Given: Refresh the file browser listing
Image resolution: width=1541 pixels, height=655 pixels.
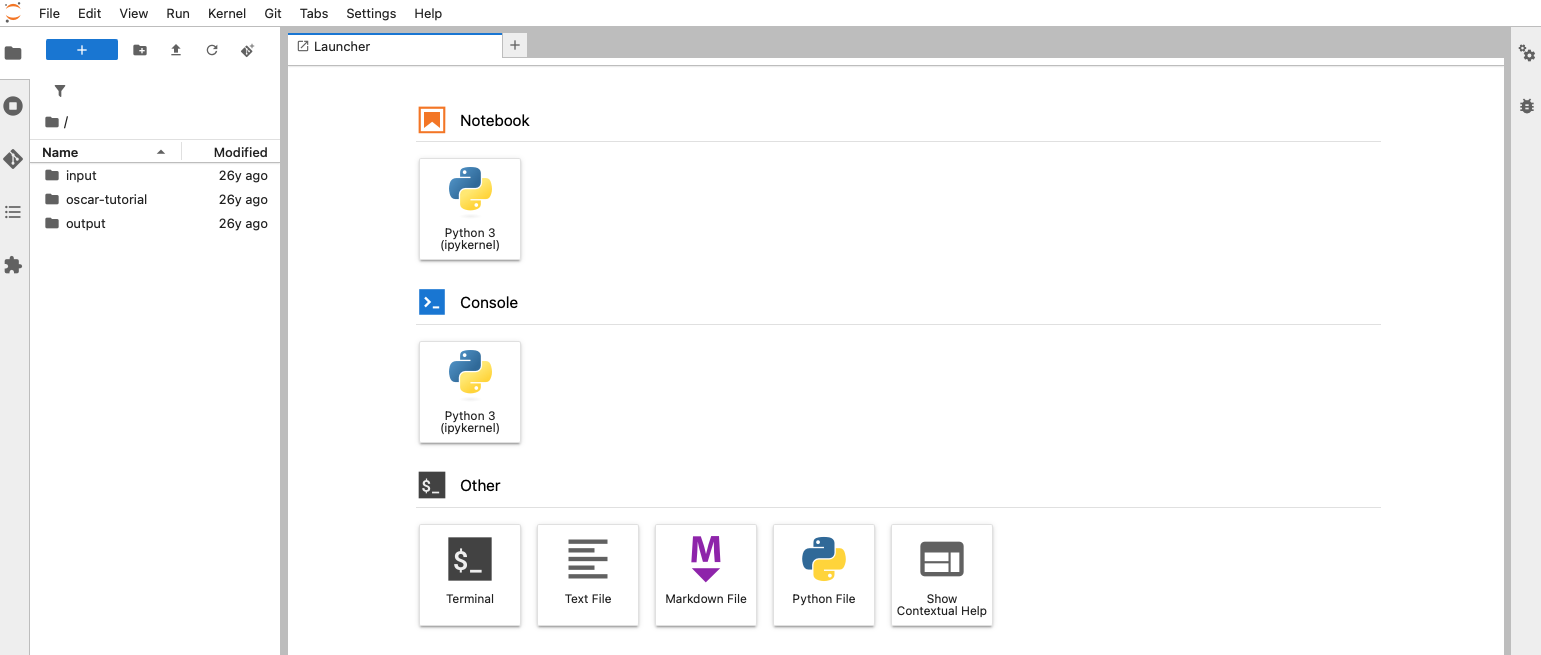Looking at the screenshot, I should [211, 49].
